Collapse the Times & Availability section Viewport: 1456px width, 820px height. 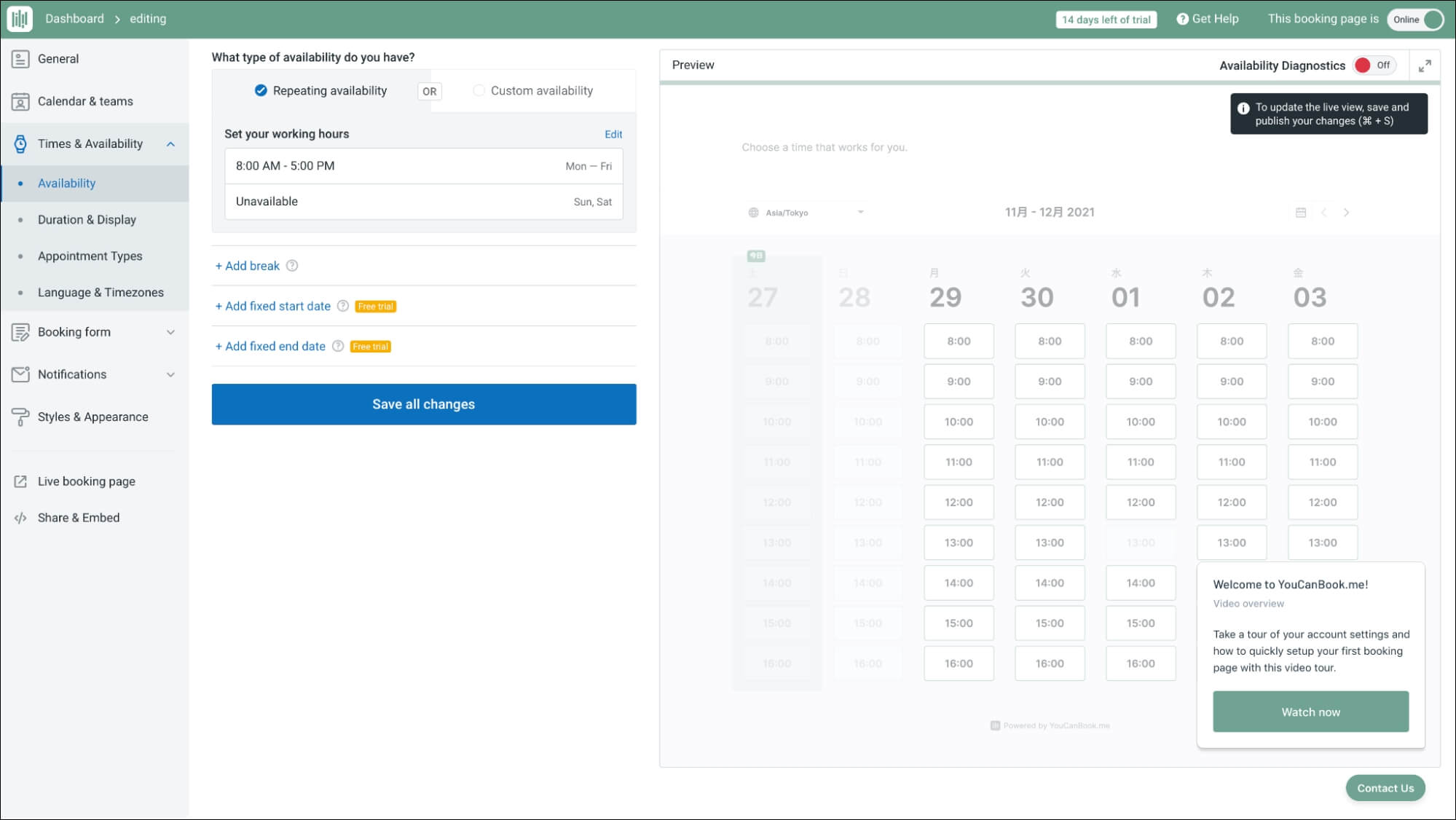(x=170, y=144)
